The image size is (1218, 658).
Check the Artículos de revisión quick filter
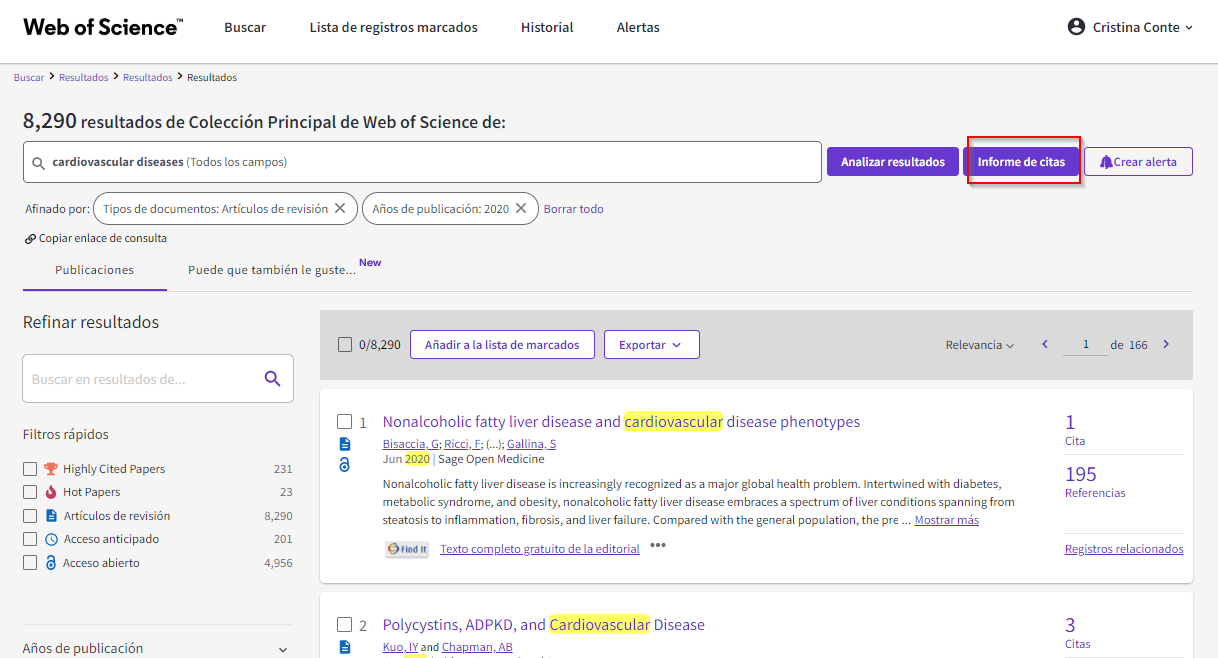(x=30, y=516)
